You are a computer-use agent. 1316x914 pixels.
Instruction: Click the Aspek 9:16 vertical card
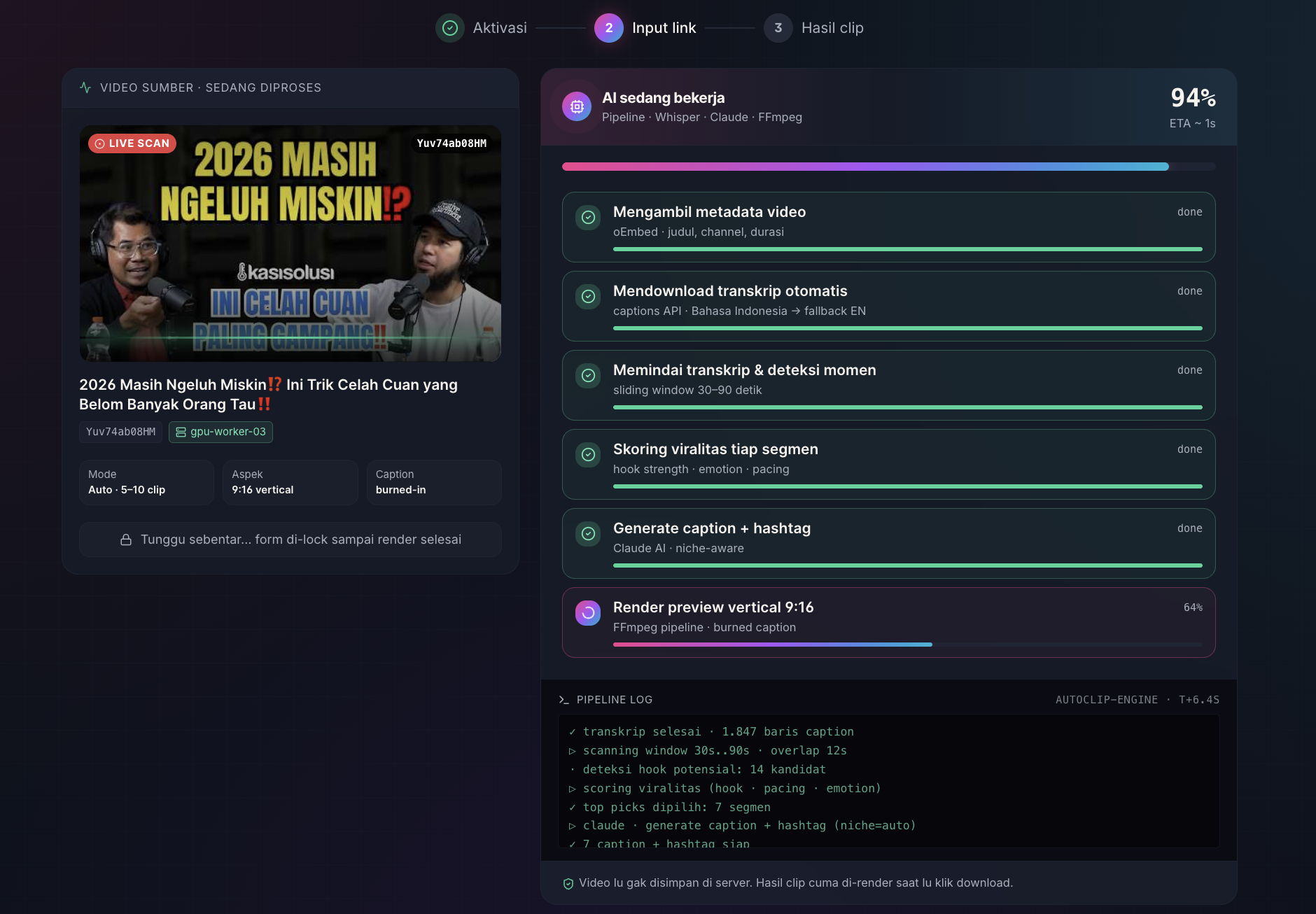tap(290, 482)
